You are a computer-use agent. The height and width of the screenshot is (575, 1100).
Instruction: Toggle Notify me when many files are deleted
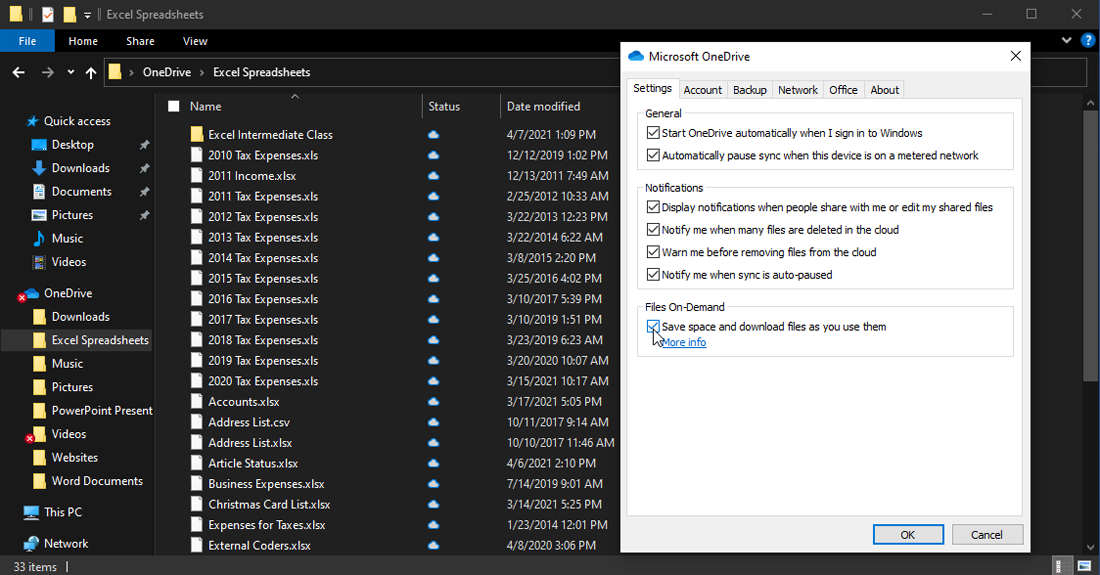click(x=653, y=229)
